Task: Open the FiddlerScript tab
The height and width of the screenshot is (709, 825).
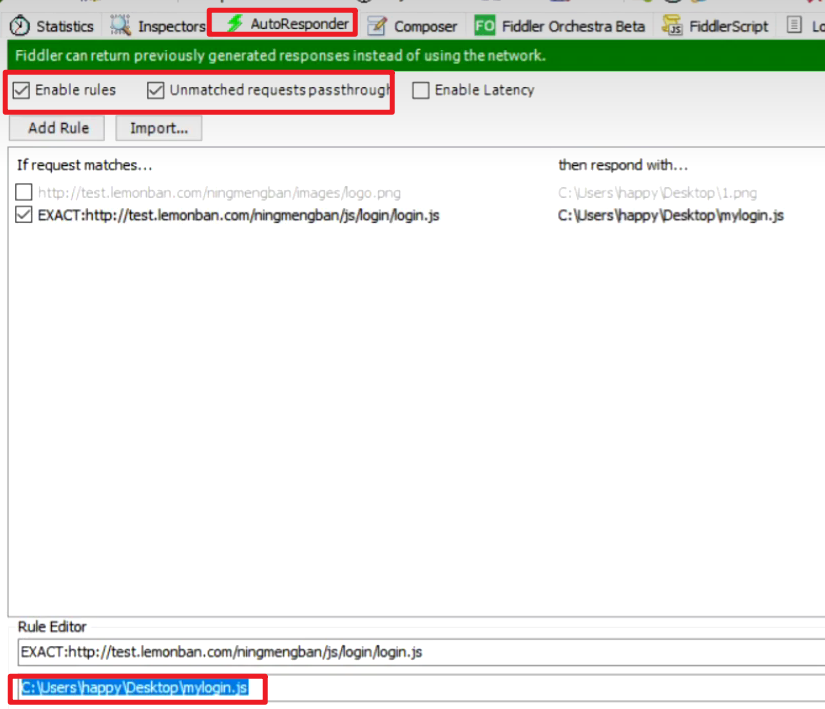Action: click(715, 26)
